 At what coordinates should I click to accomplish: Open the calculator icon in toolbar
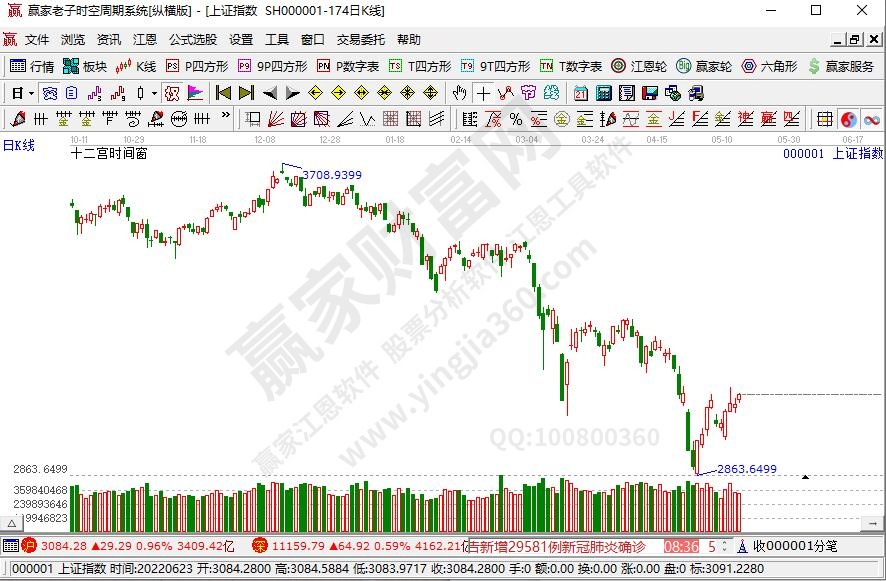603,93
